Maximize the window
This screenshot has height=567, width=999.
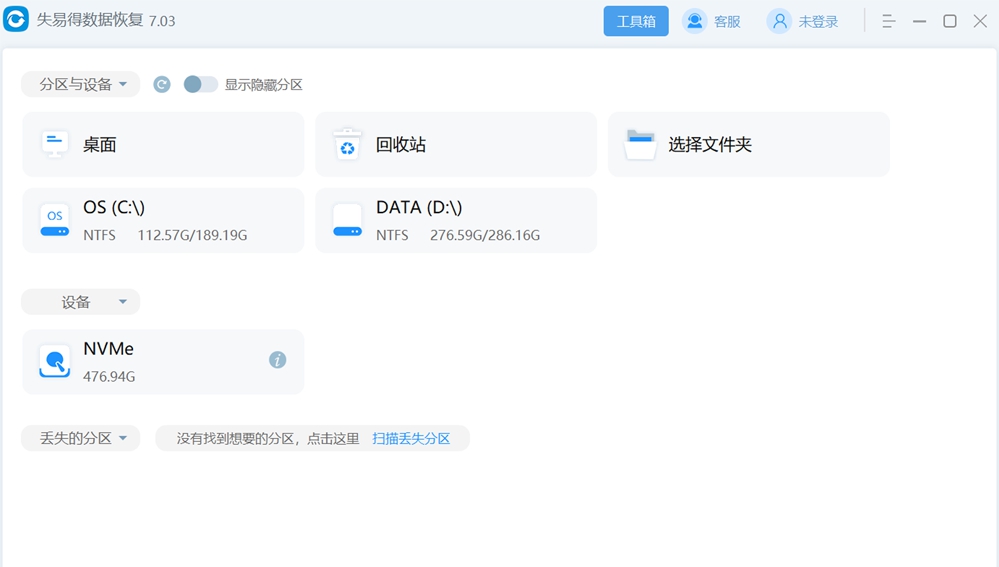pyautogui.click(x=950, y=21)
